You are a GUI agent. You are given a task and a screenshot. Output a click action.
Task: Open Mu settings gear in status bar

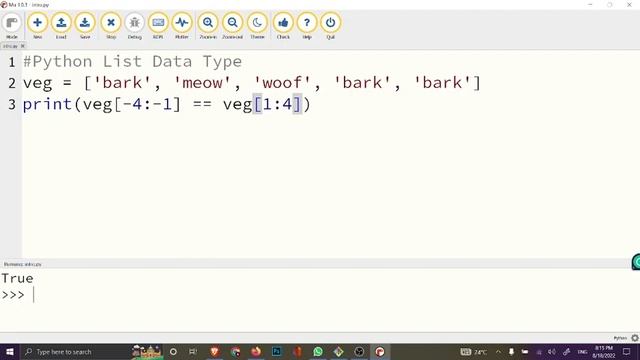tap(635, 338)
